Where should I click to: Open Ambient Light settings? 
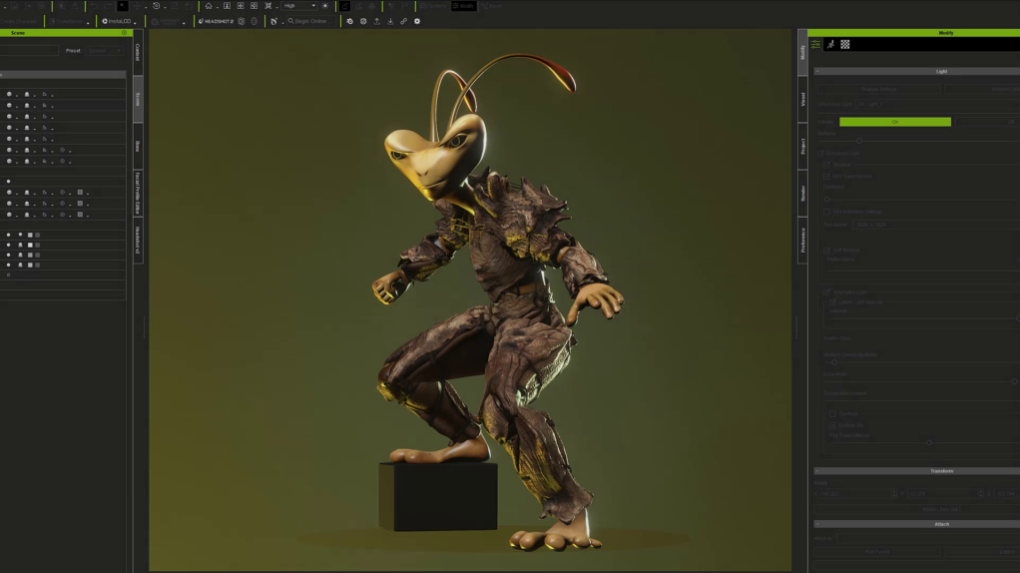(x=982, y=89)
